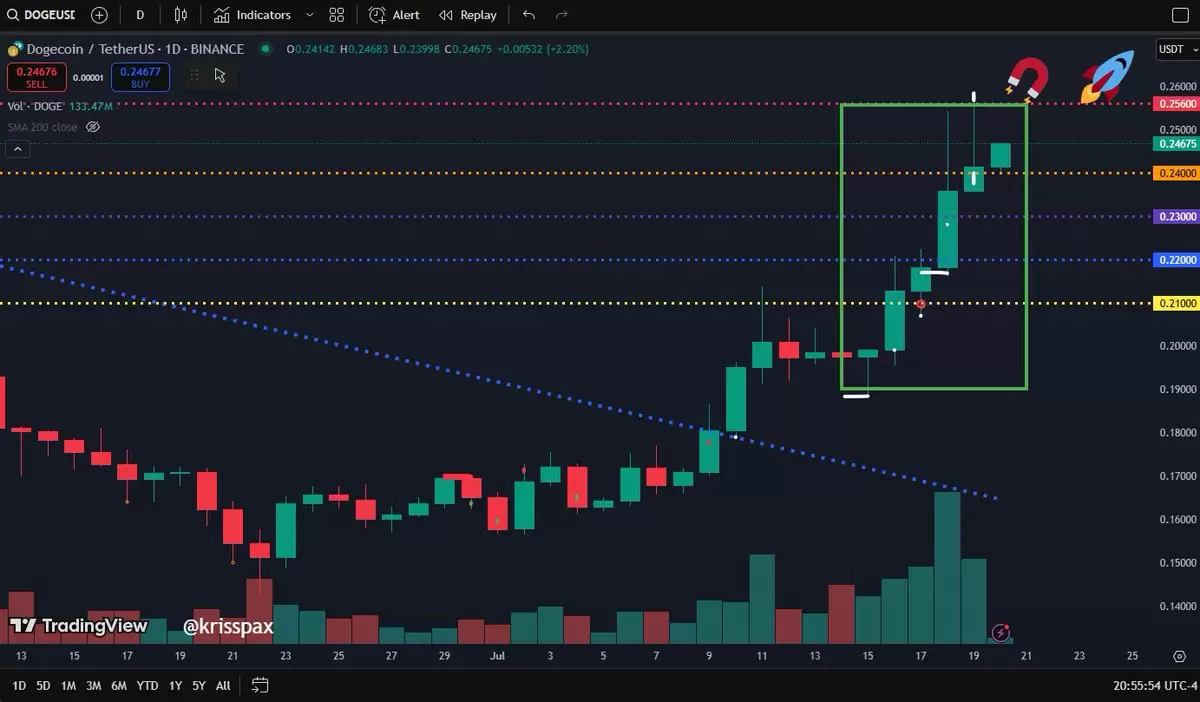
Task: Open the go-to-date calendar icon
Action: (260, 686)
